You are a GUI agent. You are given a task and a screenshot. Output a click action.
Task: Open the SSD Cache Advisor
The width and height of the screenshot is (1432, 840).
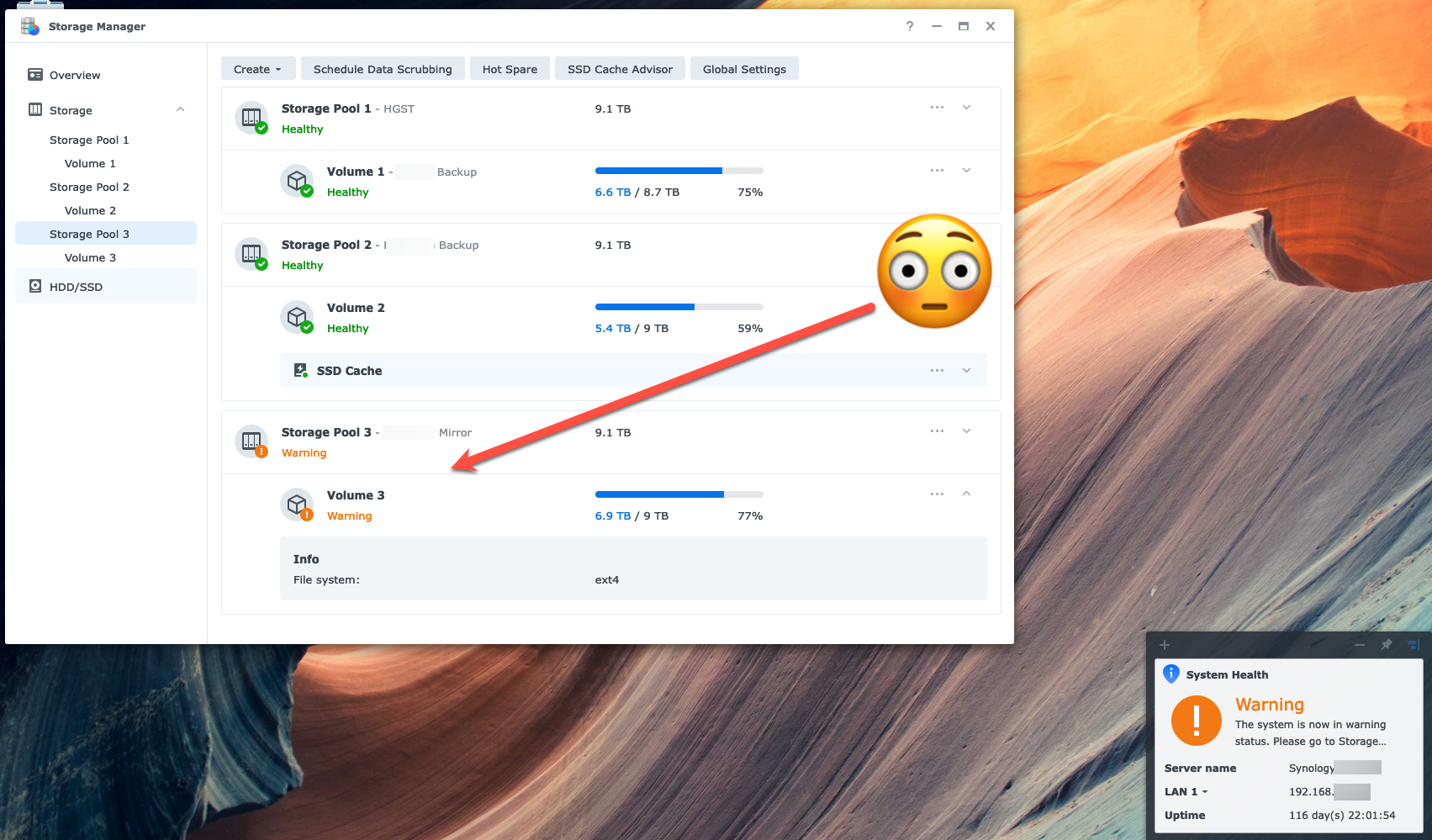point(620,69)
